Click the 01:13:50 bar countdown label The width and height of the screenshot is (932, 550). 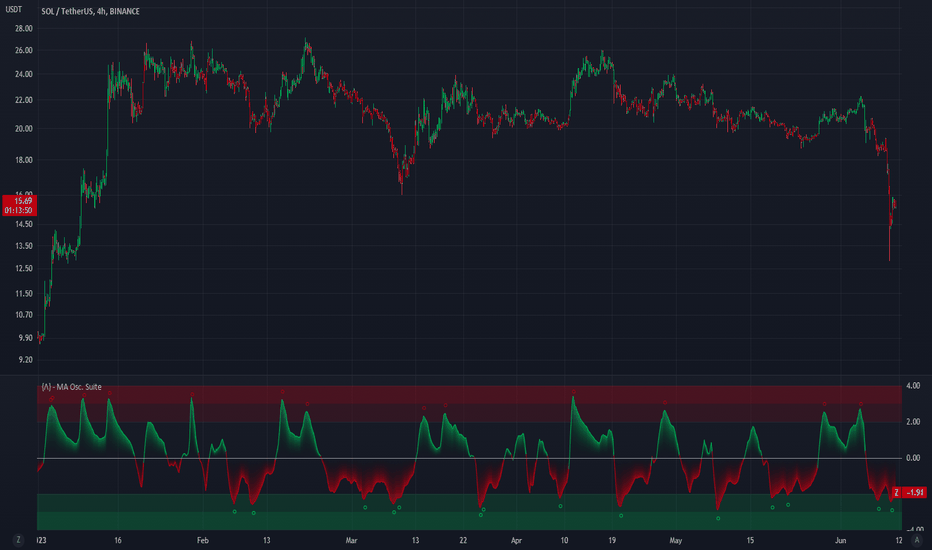click(19, 210)
